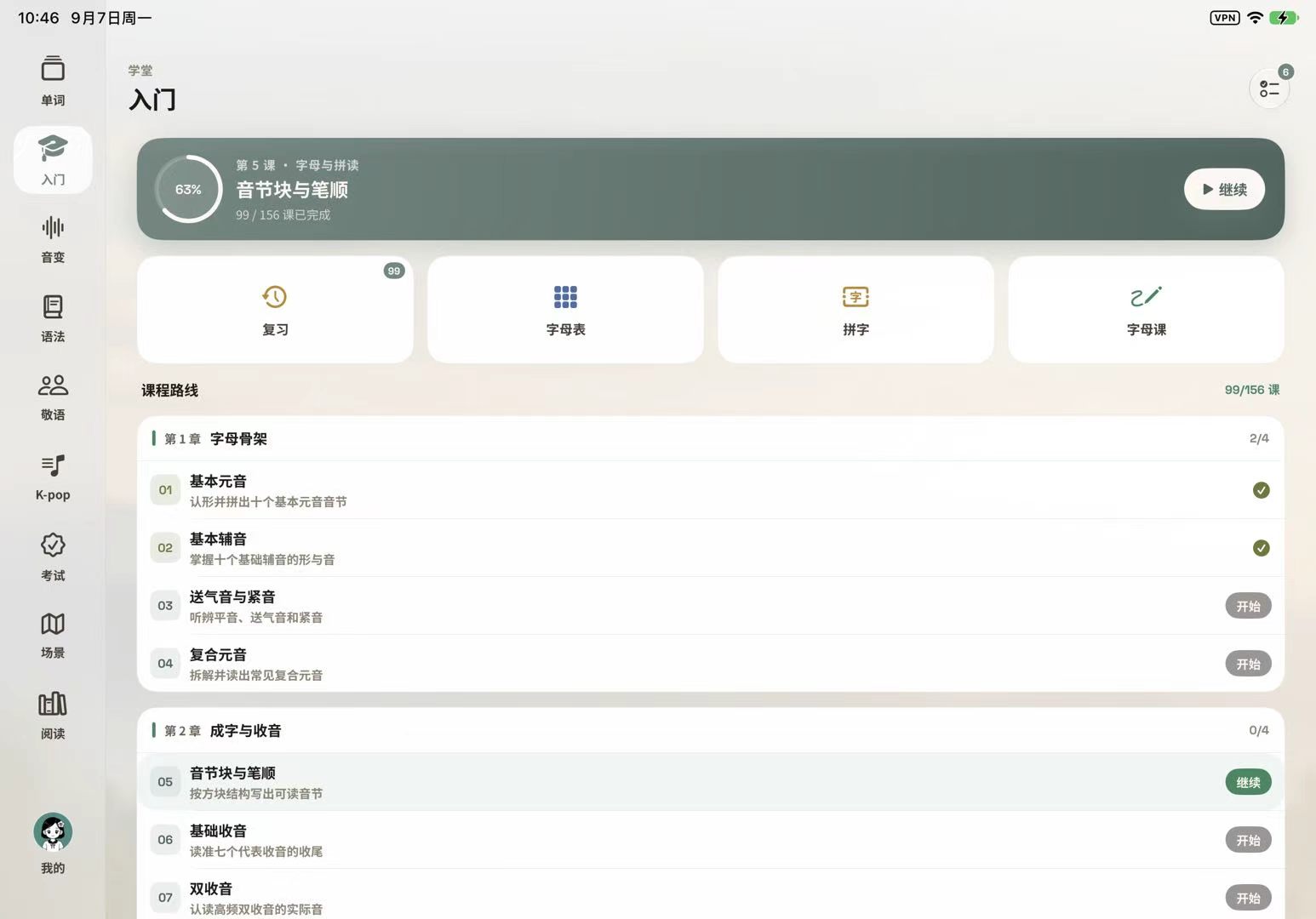Open the 拼字 spelling card
This screenshot has width=1316, height=919.
(855, 310)
